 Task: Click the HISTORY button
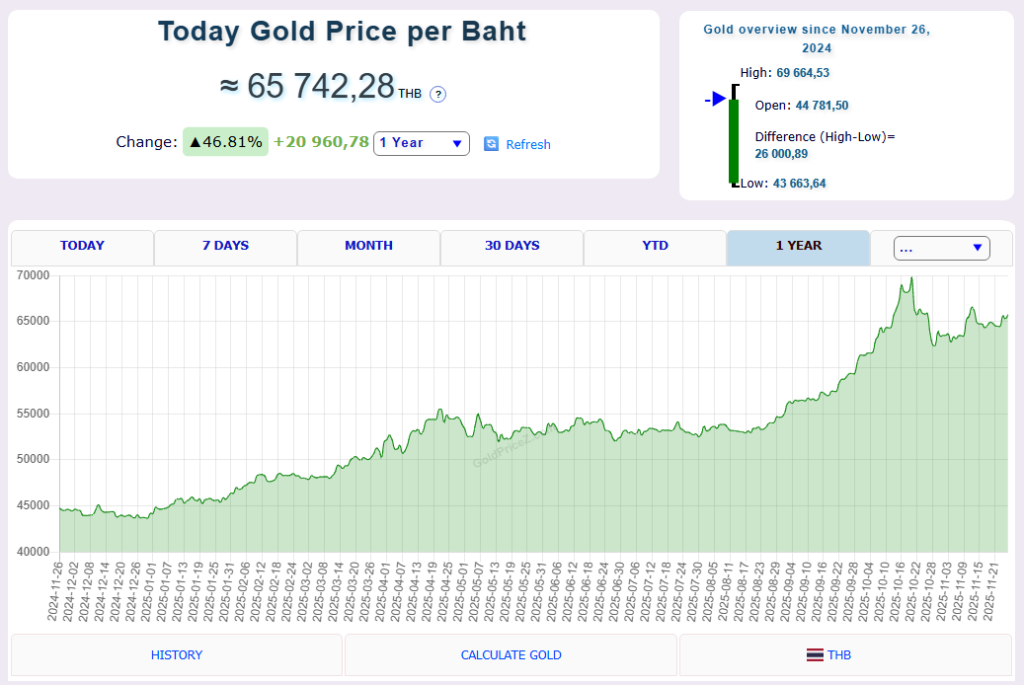176,655
